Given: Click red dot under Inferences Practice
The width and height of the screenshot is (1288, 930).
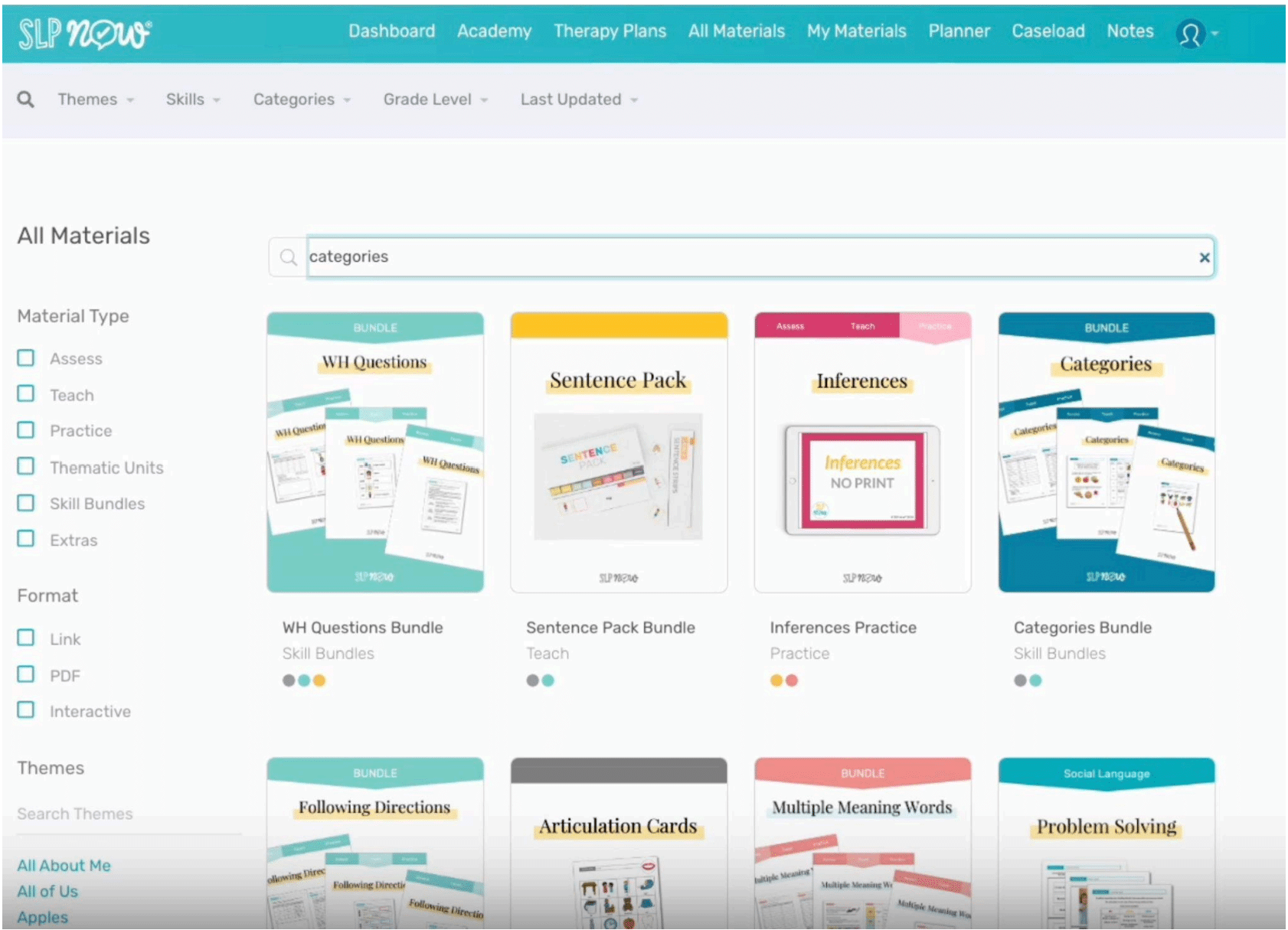Looking at the screenshot, I should 792,680.
